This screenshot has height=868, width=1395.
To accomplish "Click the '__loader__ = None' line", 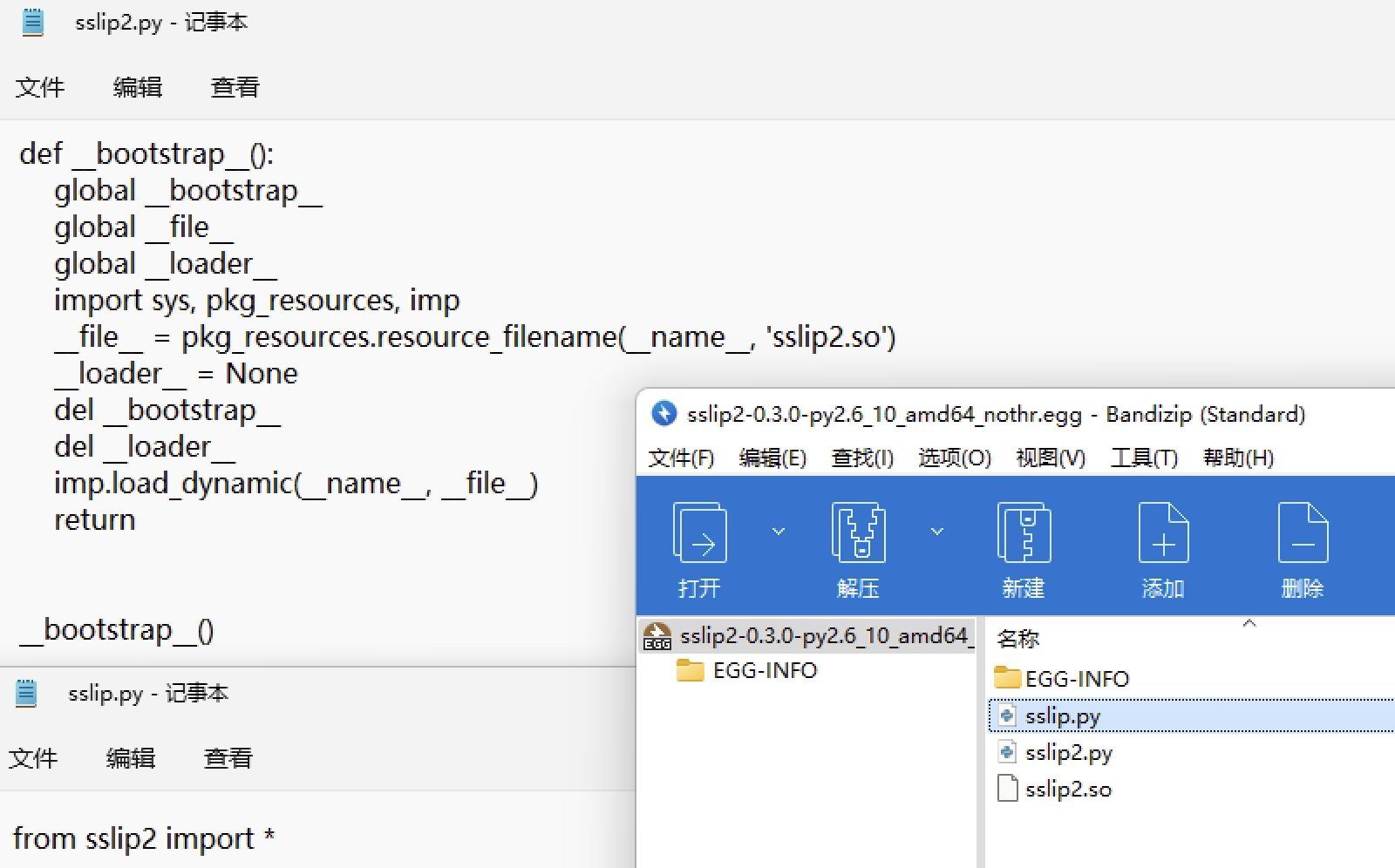I will click(x=176, y=374).
